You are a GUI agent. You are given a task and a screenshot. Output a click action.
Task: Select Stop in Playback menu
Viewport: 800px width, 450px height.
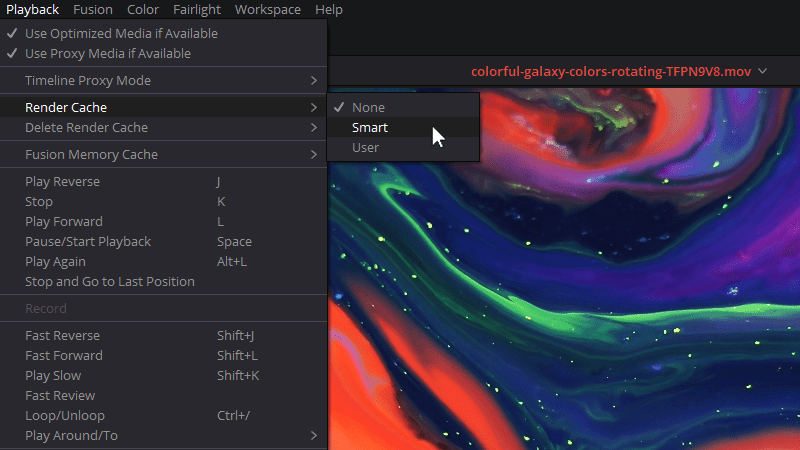(39, 201)
